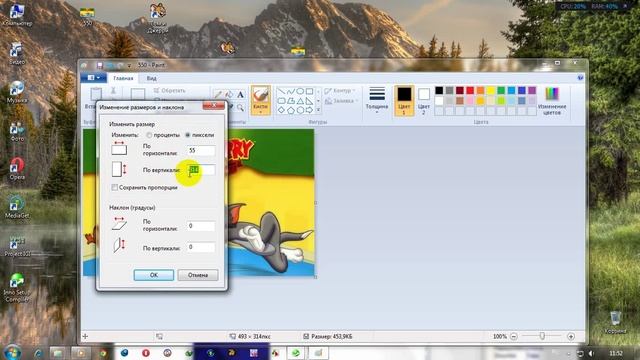Viewport: 640px width, 360px height.
Task: Open the Opera desktop shortcut
Action: click(x=17, y=169)
